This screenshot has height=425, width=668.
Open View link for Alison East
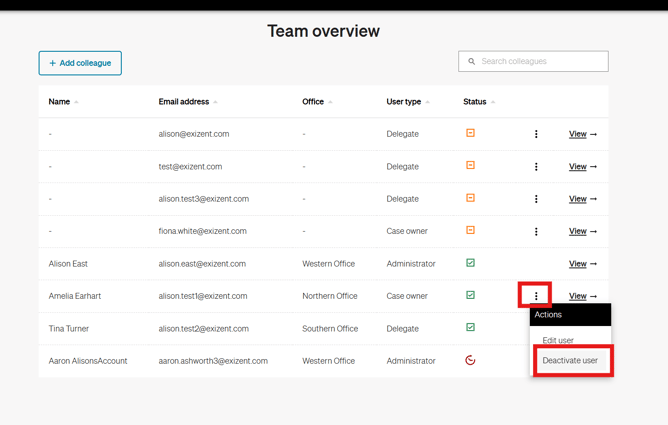point(583,264)
